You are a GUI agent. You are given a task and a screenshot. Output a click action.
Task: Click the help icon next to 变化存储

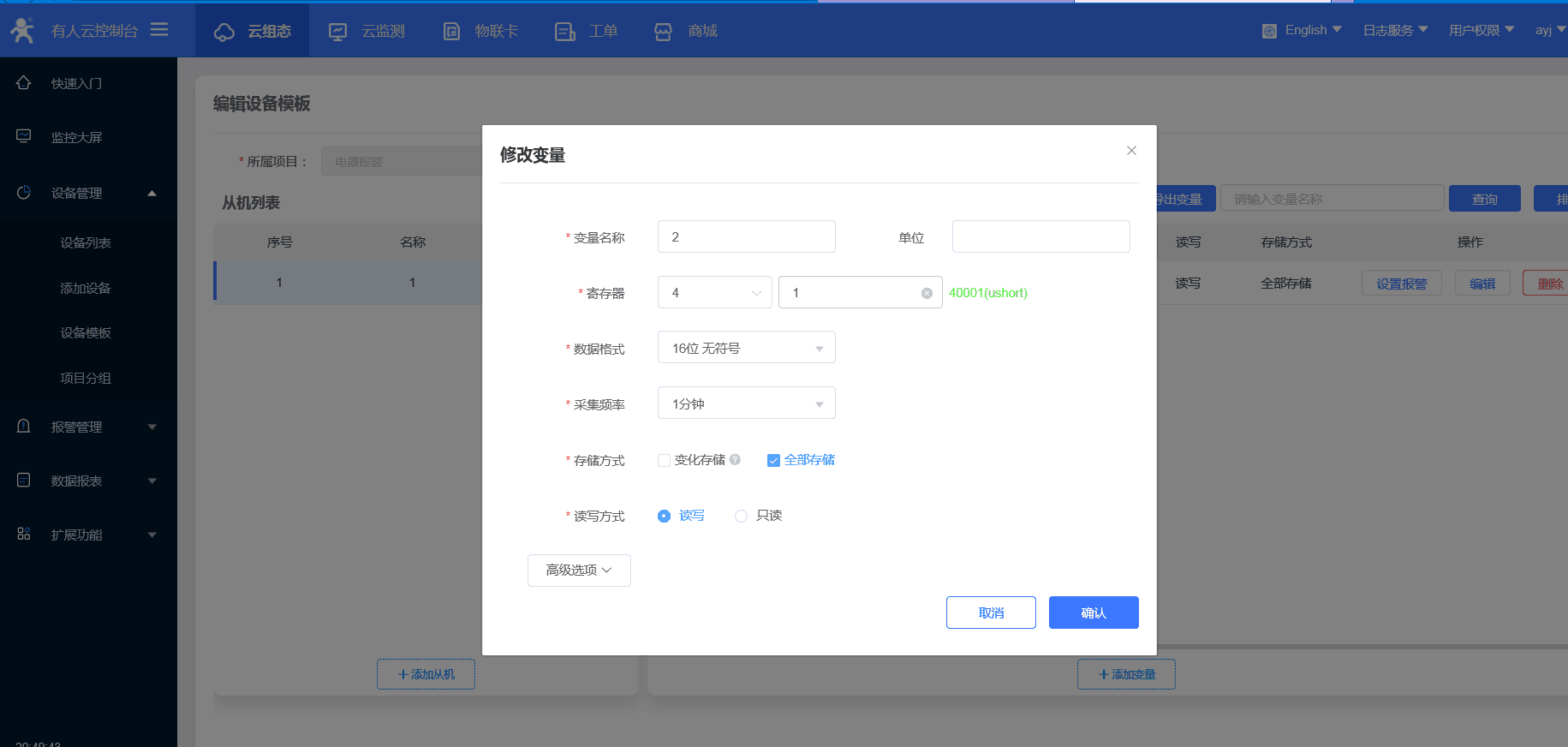pos(735,459)
